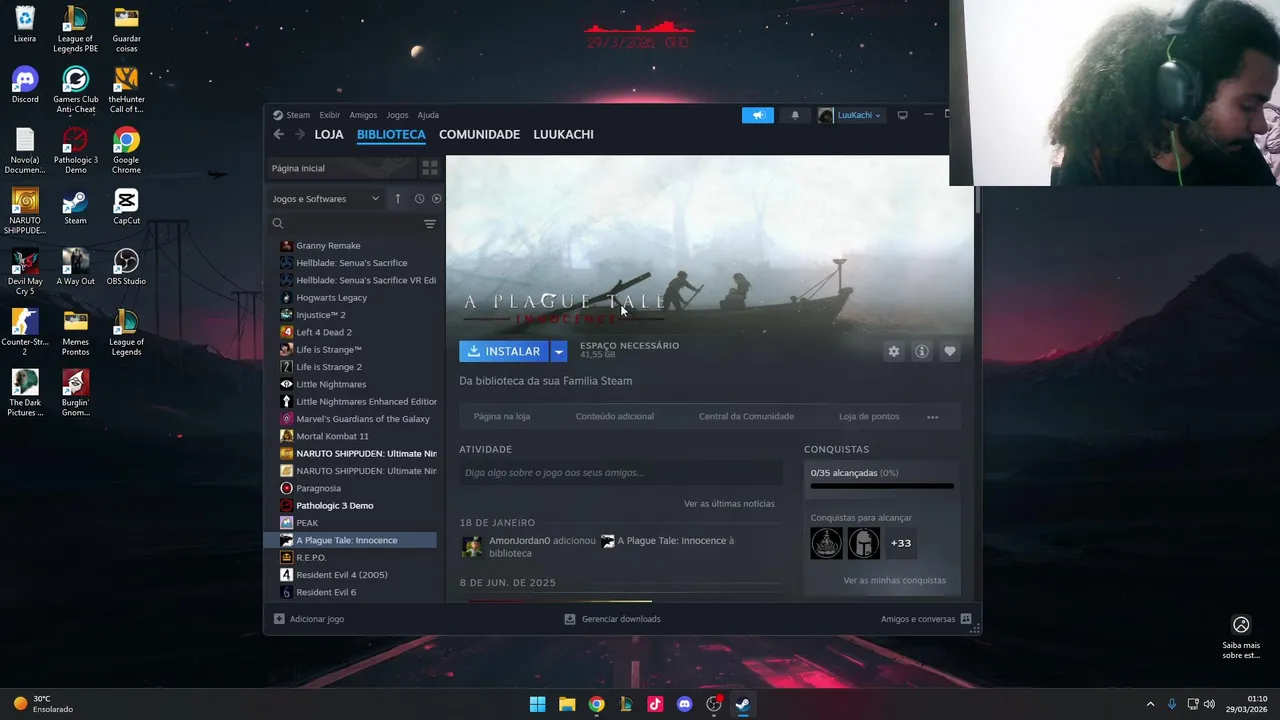The image size is (1280, 720).
Task: Click the game page vertical scrollbar
Action: pos(977,199)
